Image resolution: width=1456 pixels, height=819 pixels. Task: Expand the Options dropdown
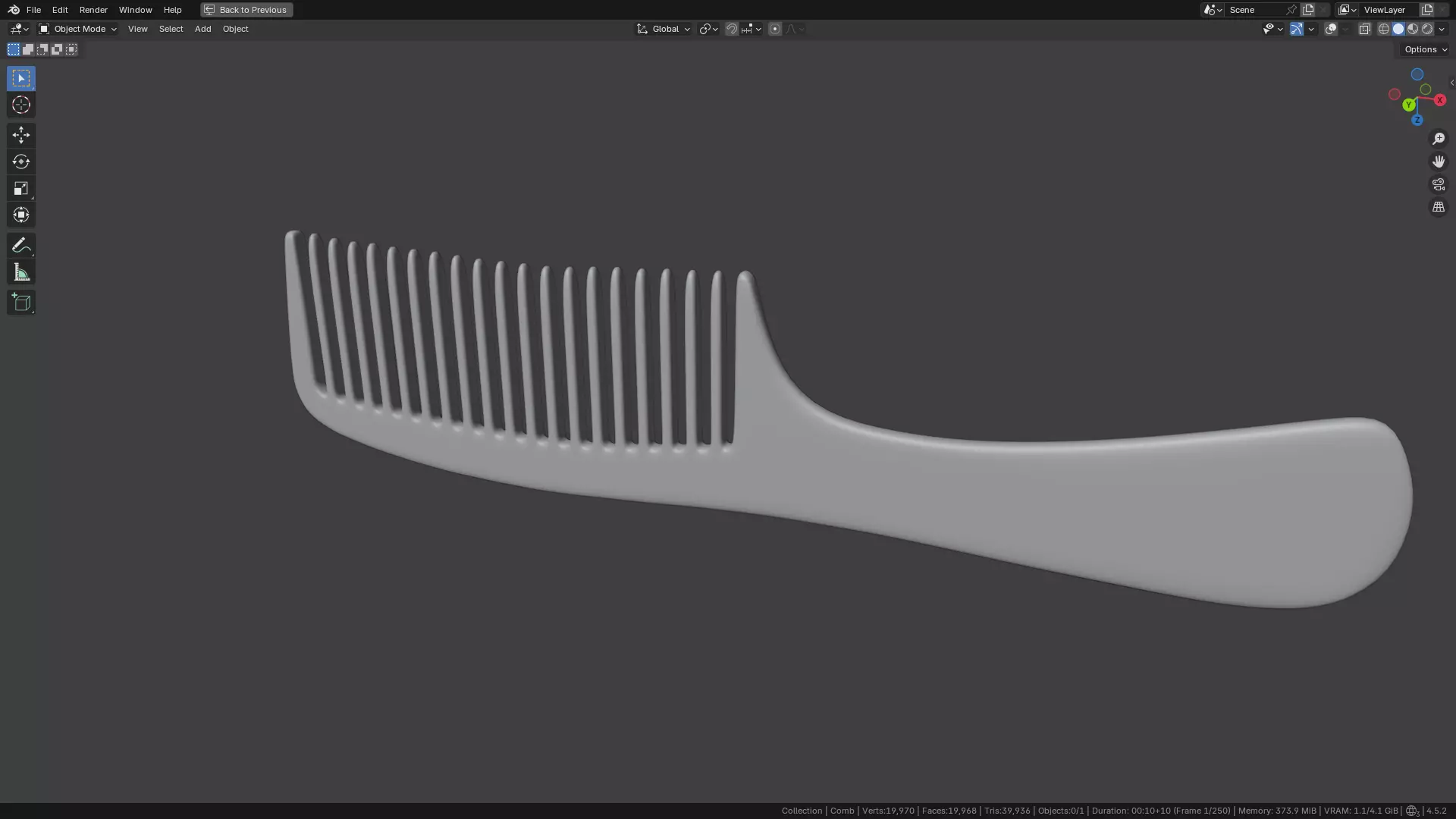pyautogui.click(x=1426, y=49)
